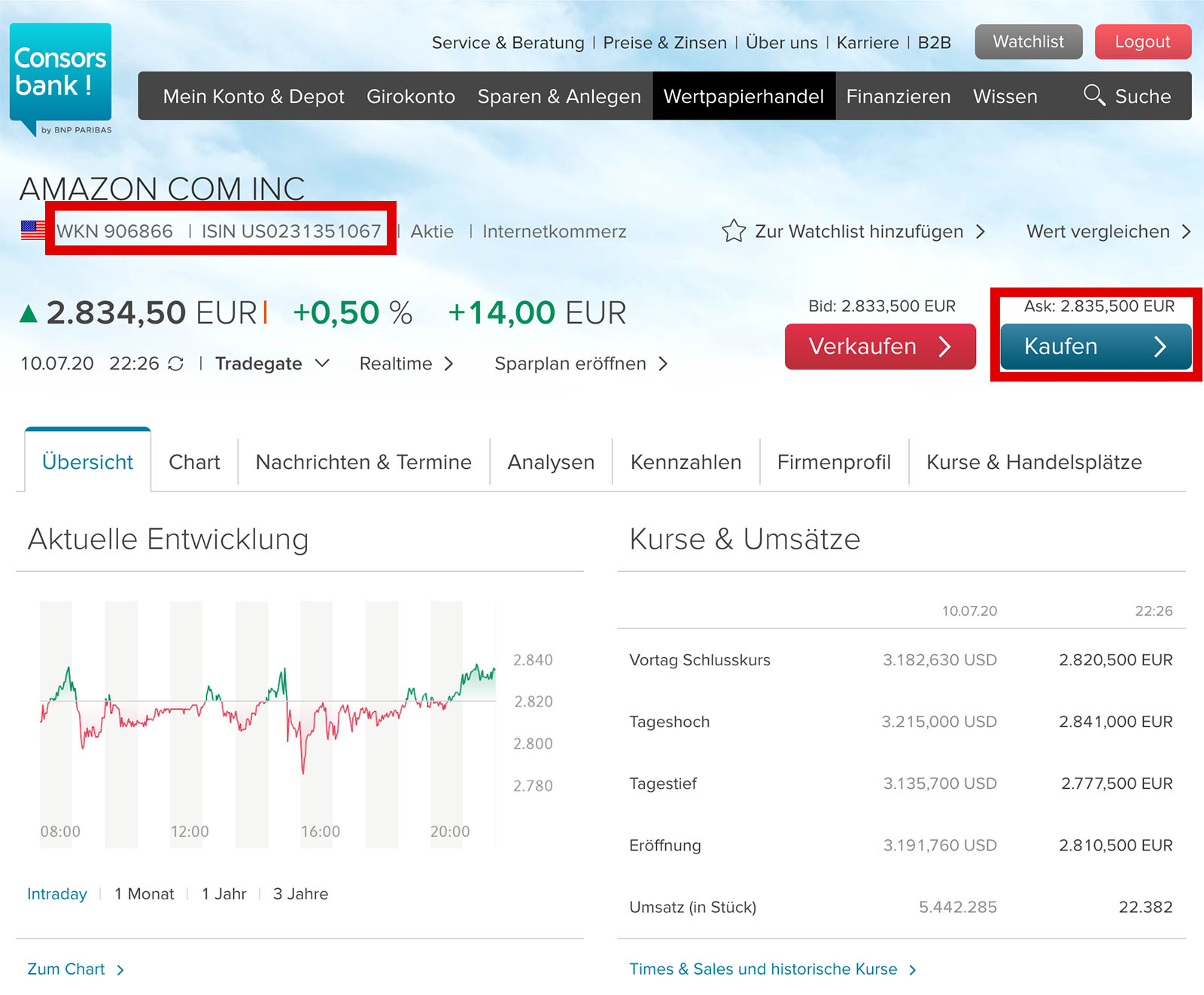Open Finanzieren menu

click(898, 96)
